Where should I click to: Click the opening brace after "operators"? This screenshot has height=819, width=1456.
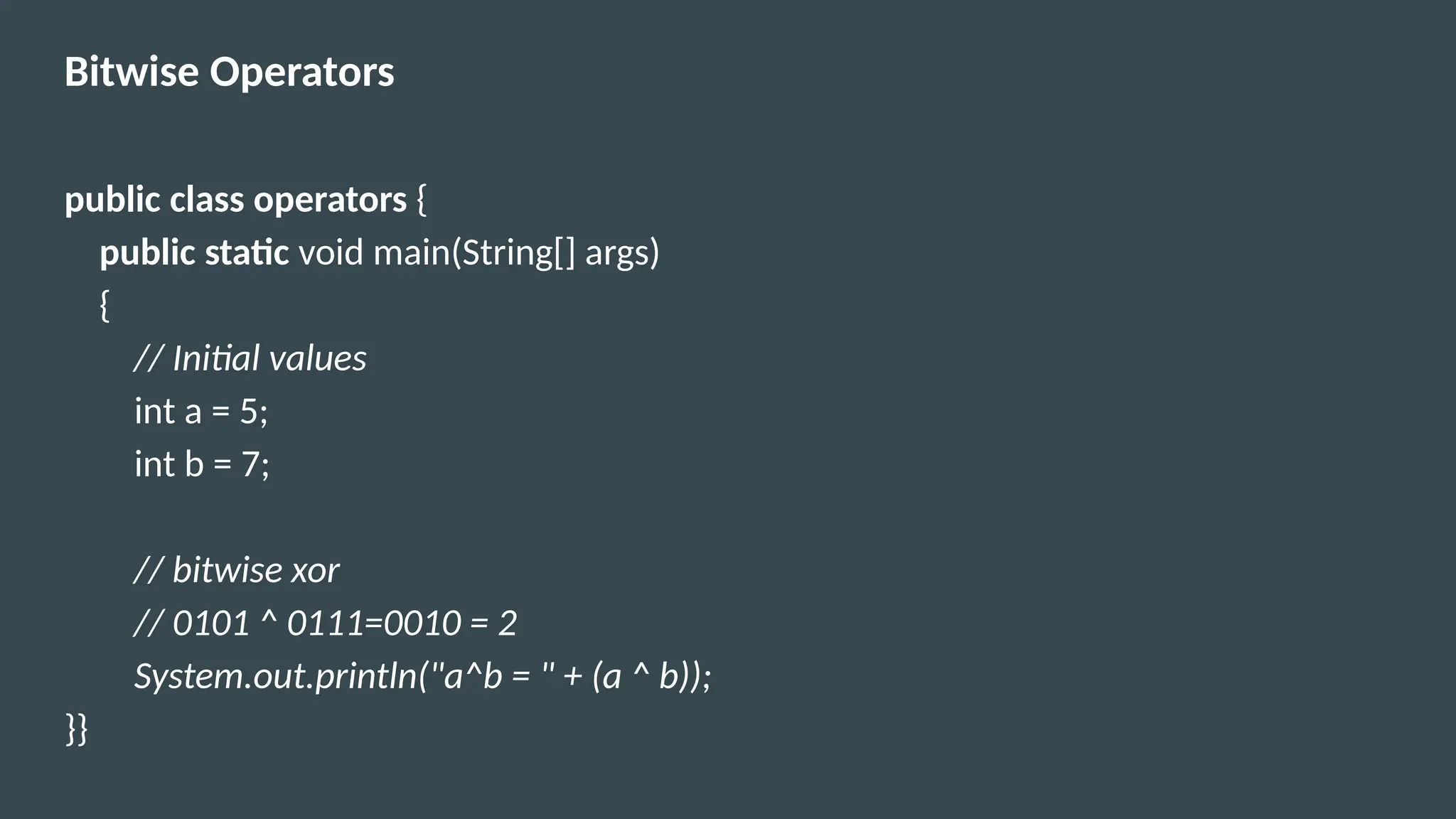click(421, 200)
